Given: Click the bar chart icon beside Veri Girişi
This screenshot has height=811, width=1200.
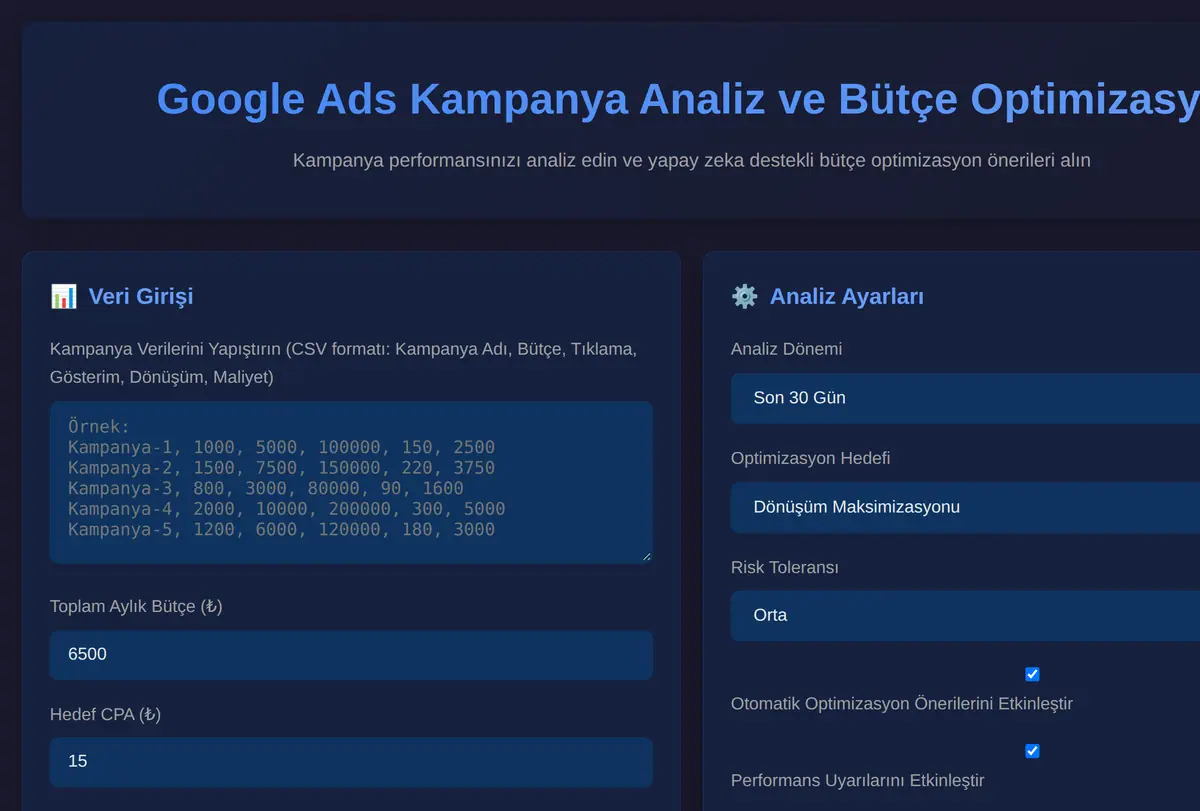Looking at the screenshot, I should click(x=63, y=296).
